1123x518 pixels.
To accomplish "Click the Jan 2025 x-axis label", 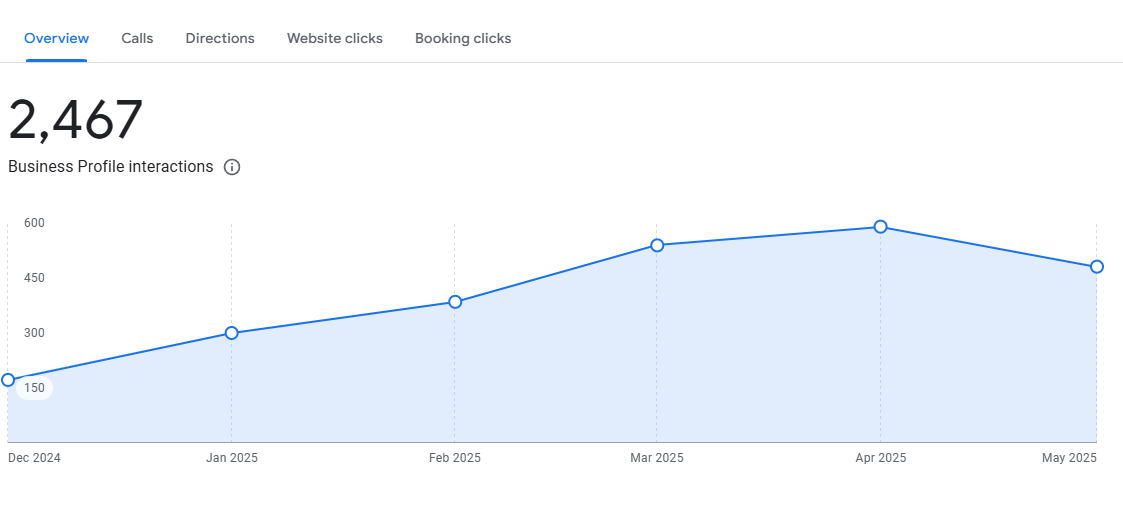I will point(231,458).
